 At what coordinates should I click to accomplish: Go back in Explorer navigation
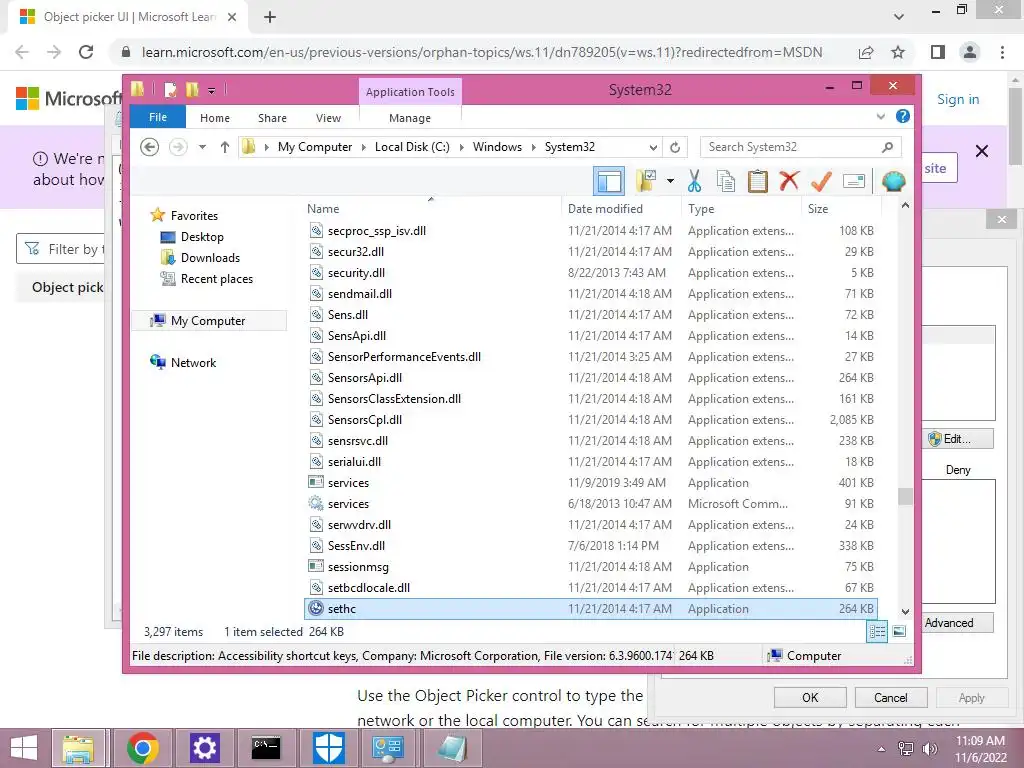150,147
